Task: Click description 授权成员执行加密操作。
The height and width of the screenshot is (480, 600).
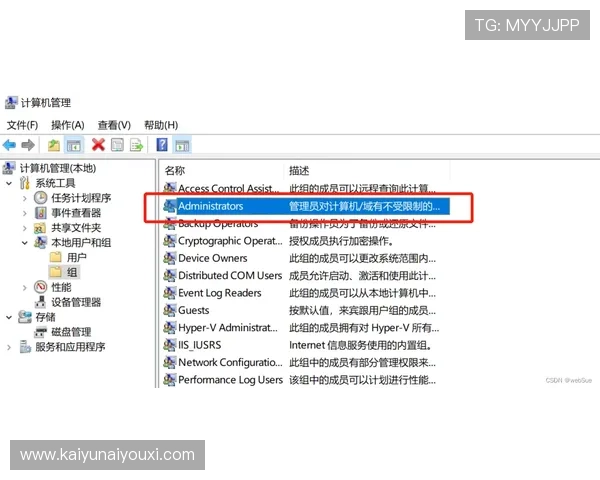Action: (x=341, y=241)
